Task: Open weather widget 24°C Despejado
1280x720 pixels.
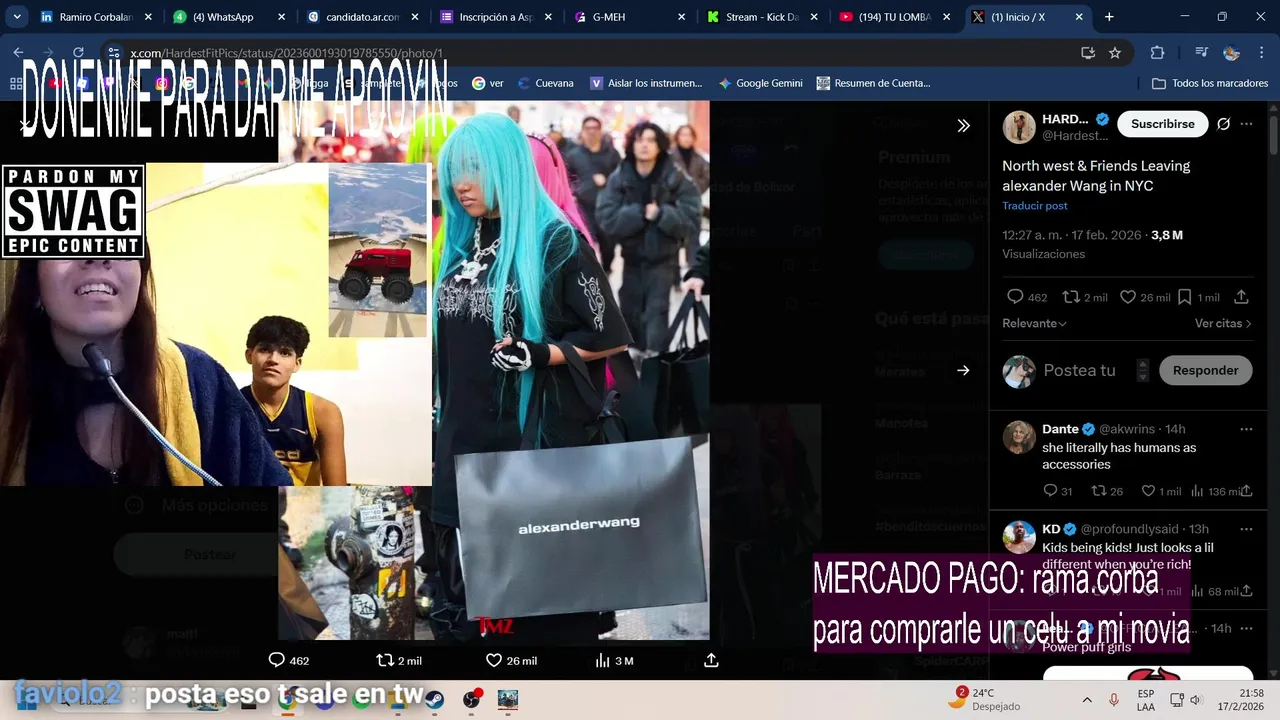Action: [983, 699]
